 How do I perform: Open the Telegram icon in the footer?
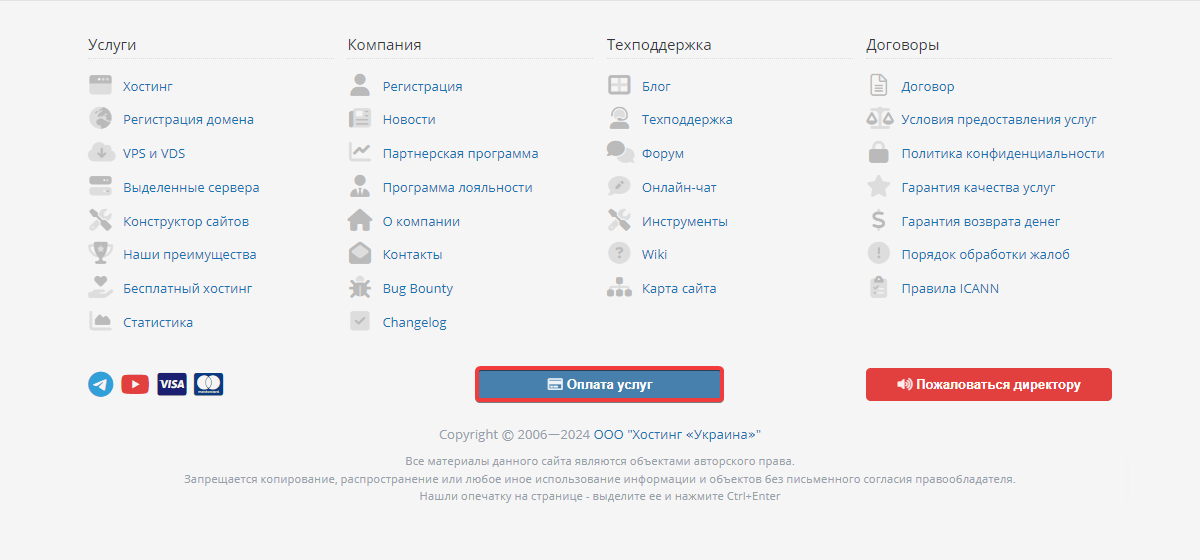click(100, 384)
